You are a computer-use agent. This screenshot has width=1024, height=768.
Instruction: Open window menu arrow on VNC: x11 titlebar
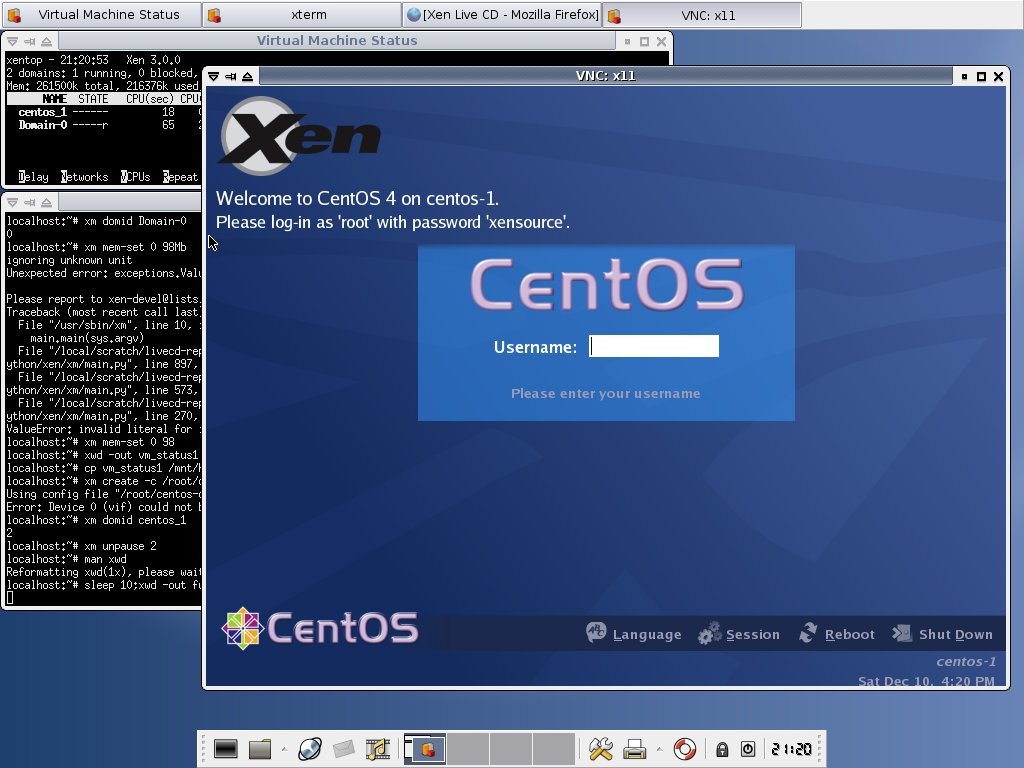pyautogui.click(x=213, y=76)
